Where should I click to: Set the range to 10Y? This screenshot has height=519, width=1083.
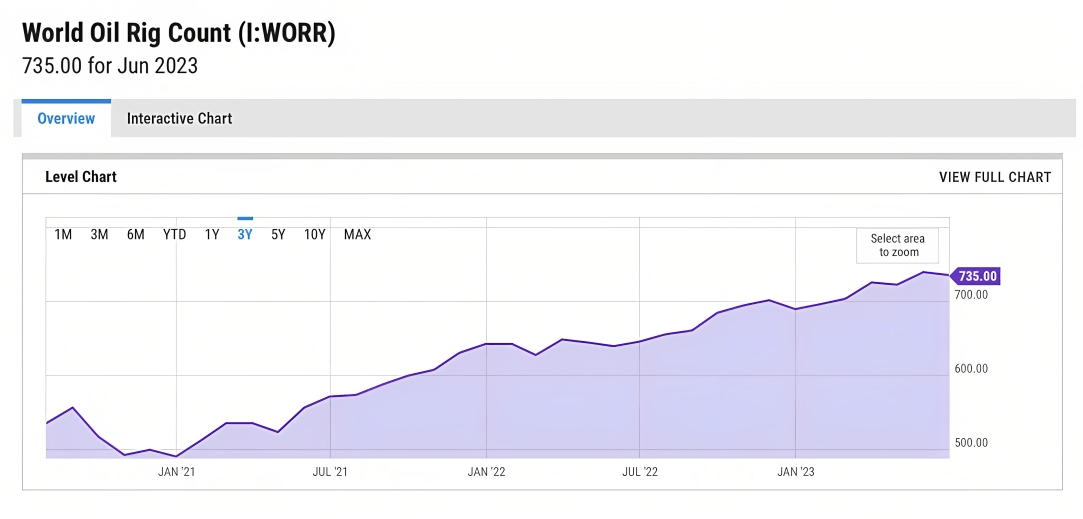[314, 234]
